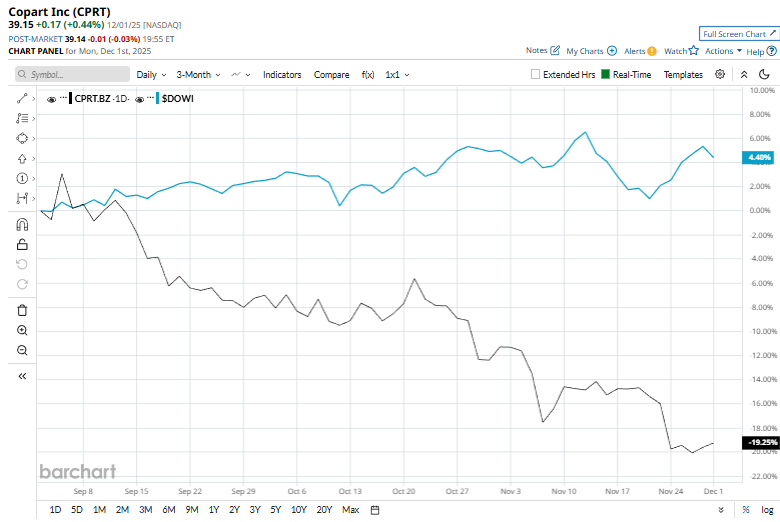Delete drawings with trash icon
The width and height of the screenshot is (780, 522).
(x=22, y=310)
